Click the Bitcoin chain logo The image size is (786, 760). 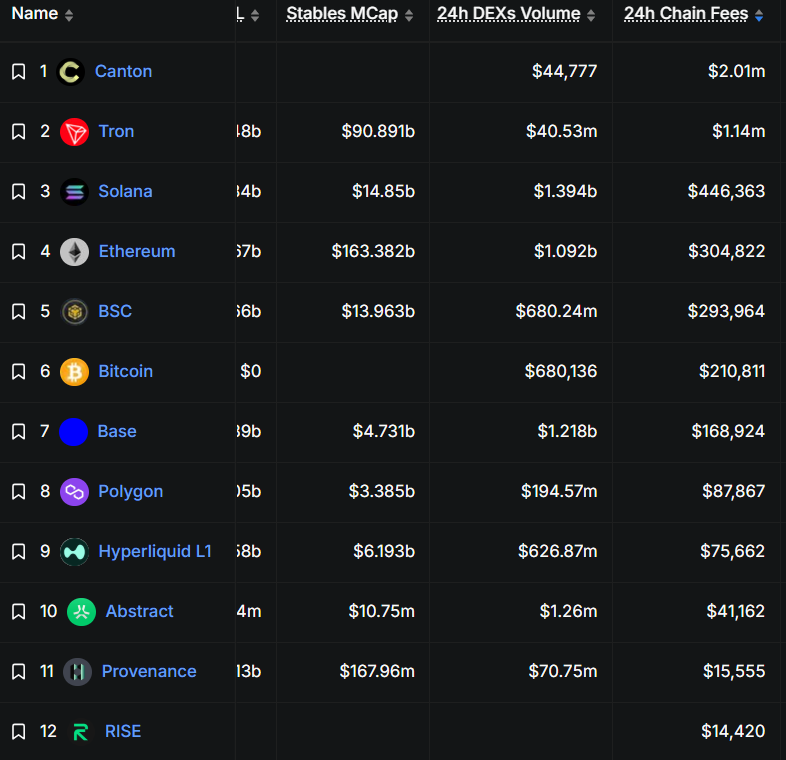[74, 372]
